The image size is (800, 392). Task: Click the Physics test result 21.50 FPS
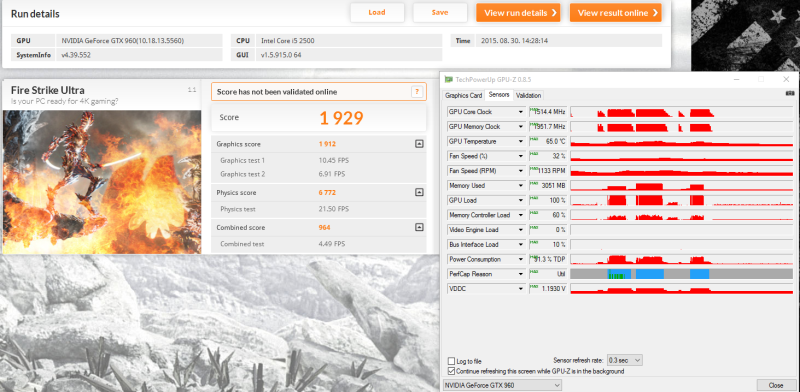click(334, 209)
